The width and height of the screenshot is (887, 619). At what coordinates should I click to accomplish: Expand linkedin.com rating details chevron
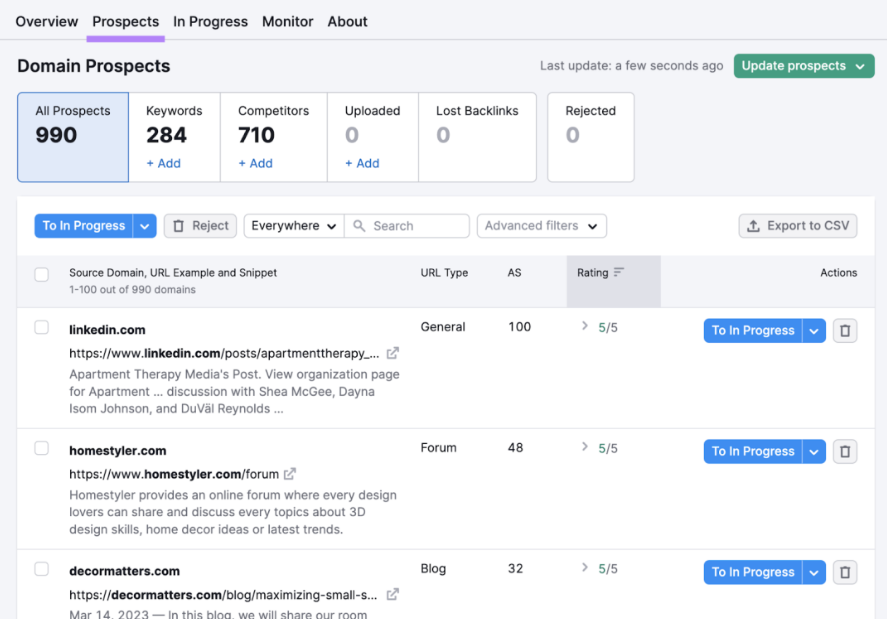[x=585, y=326]
